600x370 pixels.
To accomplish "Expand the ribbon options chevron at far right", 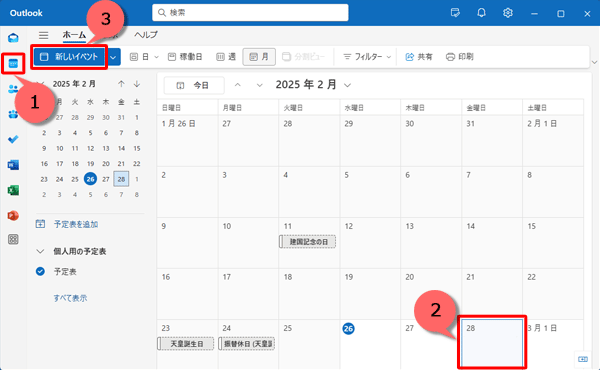I will tap(594, 62).
